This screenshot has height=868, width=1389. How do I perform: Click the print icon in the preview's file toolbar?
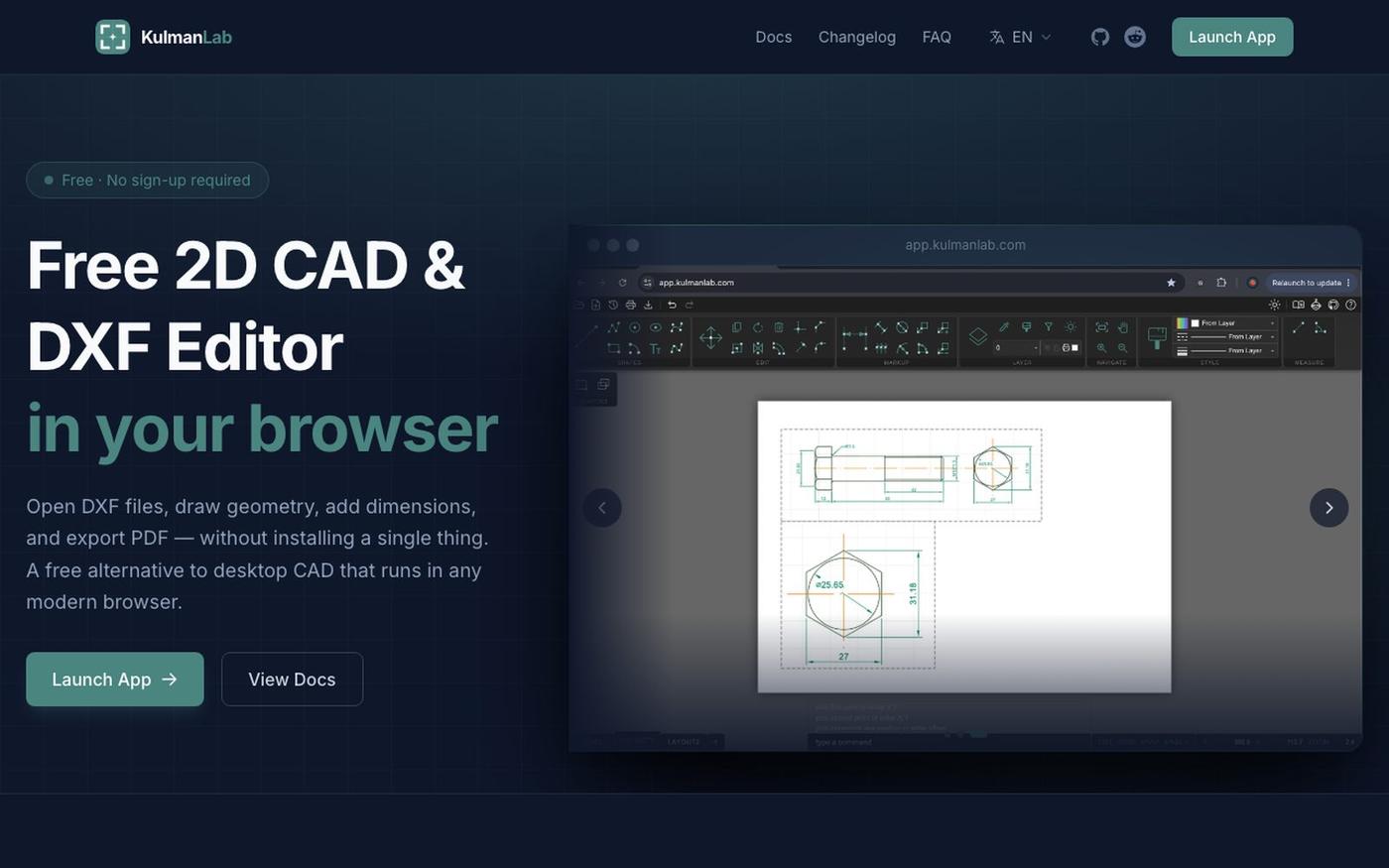[631, 305]
